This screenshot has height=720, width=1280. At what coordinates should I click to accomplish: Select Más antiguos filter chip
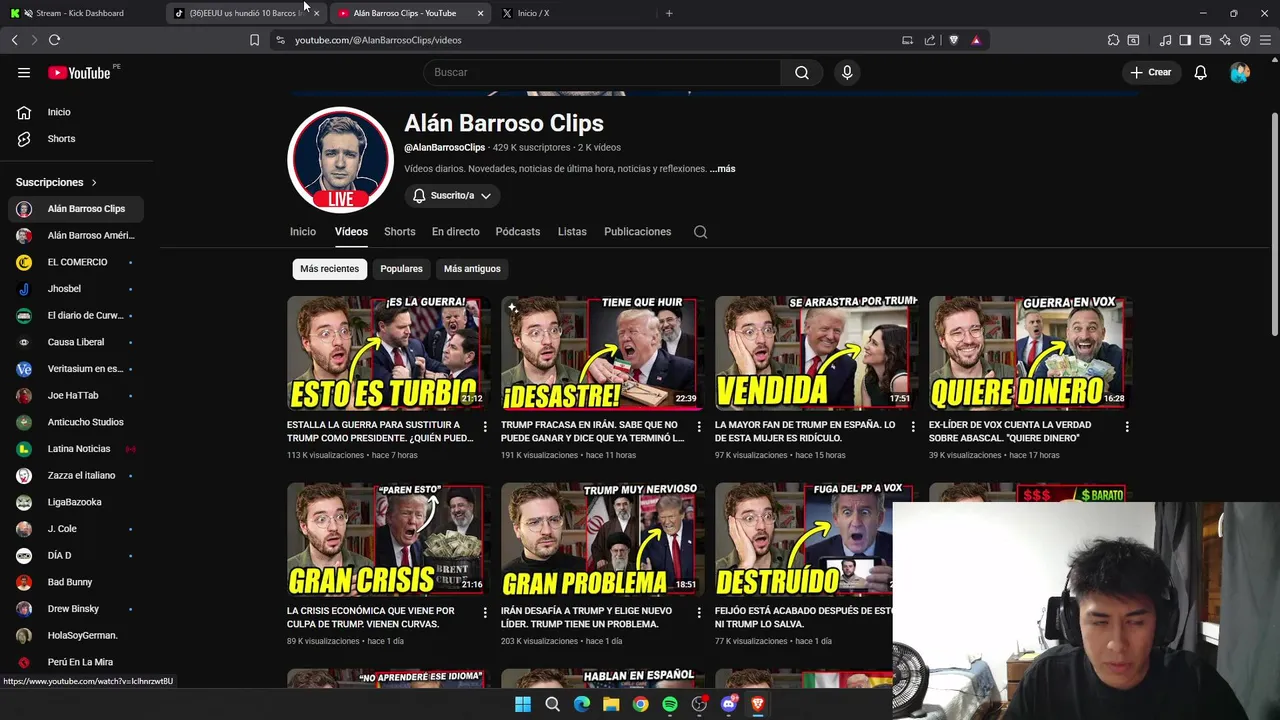pos(472,269)
